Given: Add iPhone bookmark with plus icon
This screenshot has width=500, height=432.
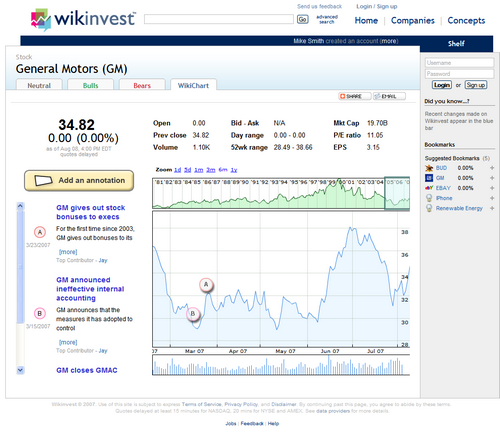Looking at the screenshot, I should (x=492, y=198).
